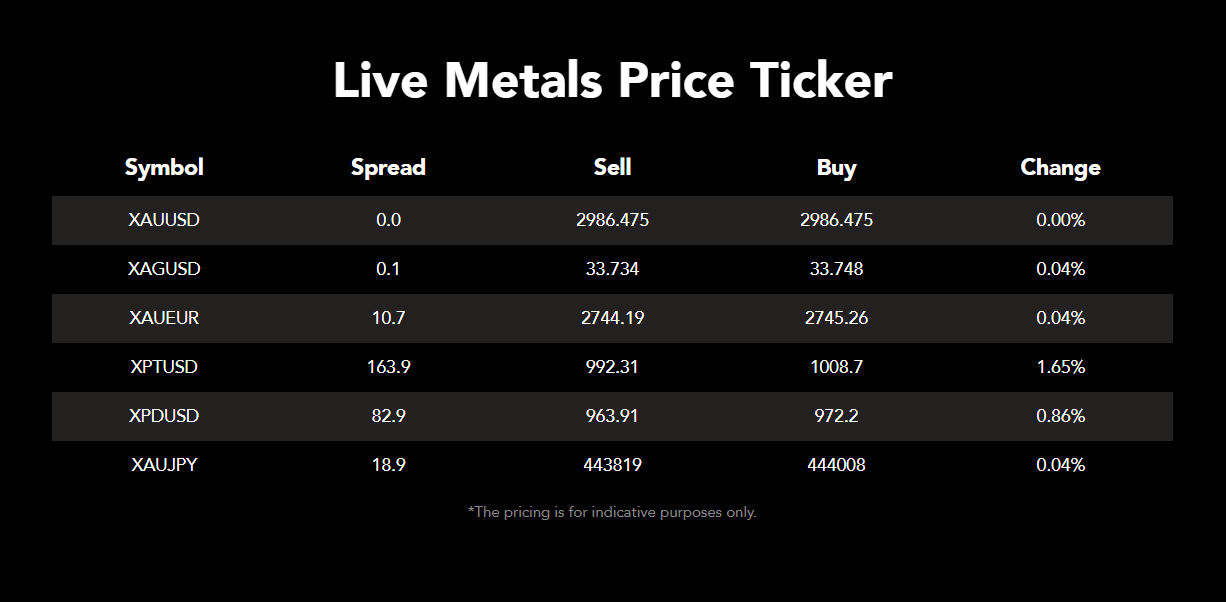The width and height of the screenshot is (1226, 602).
Task: Click the XAUUSD symbol row
Action: 164,220
